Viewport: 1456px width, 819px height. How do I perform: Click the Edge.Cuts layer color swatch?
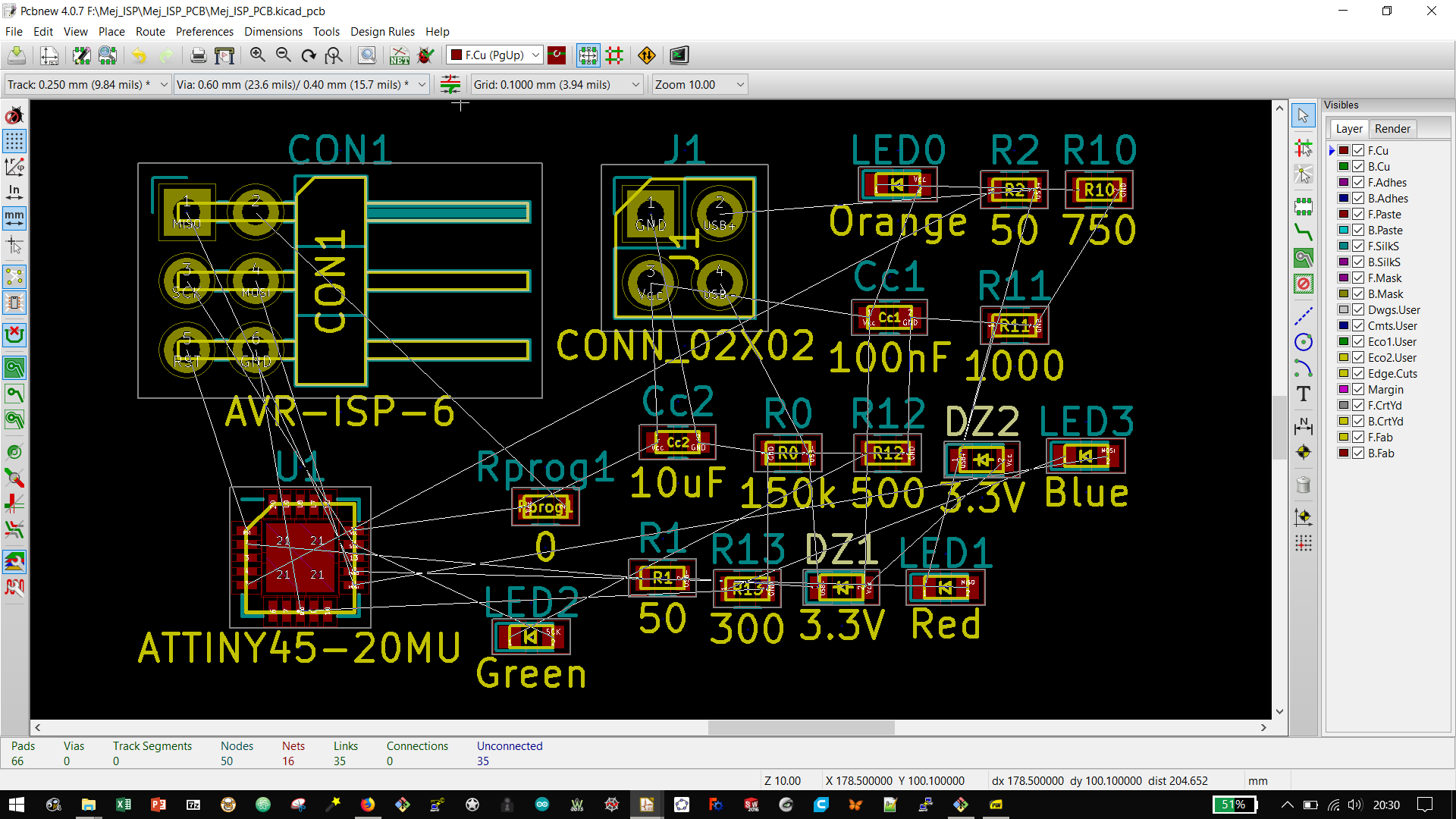pyautogui.click(x=1343, y=374)
